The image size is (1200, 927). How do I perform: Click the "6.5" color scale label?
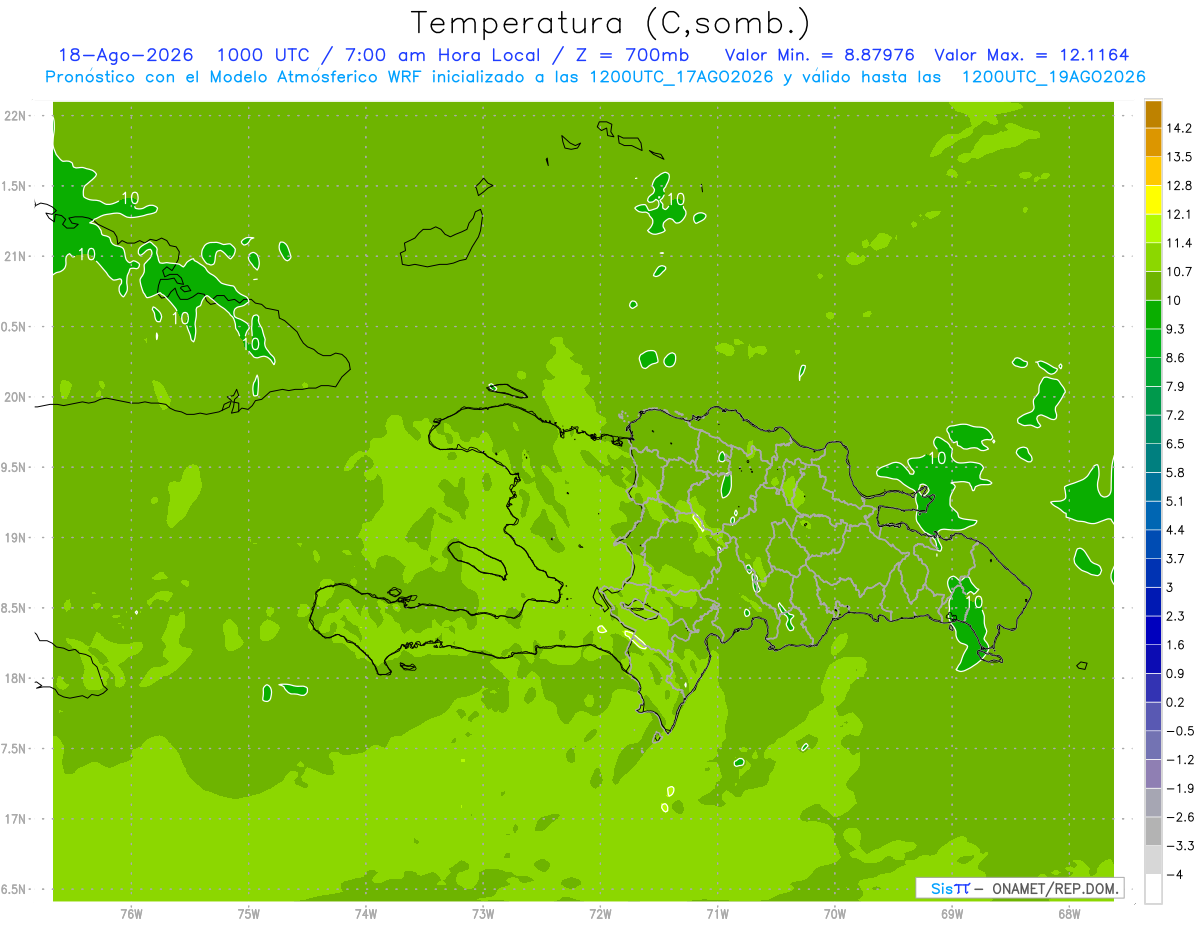coord(1176,444)
